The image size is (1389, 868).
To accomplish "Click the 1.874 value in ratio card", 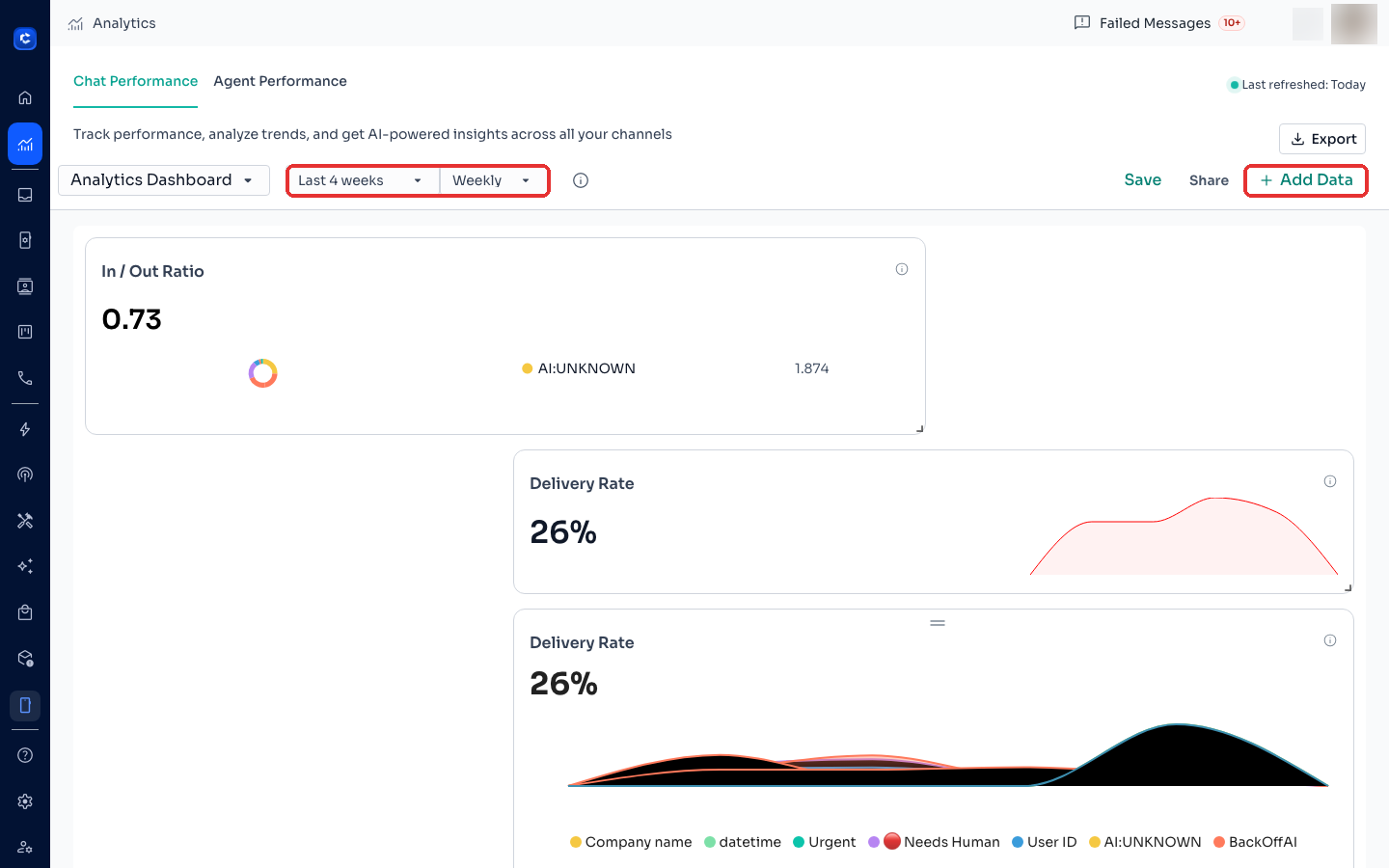I will click(x=811, y=368).
